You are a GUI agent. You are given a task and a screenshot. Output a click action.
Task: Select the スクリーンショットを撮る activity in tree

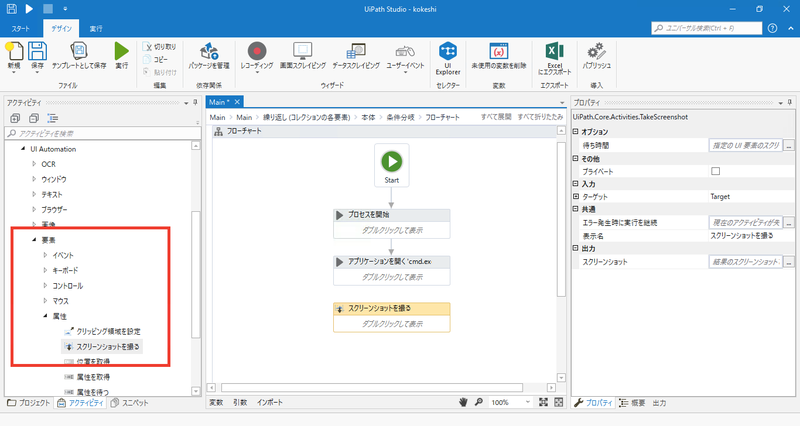click(102, 346)
